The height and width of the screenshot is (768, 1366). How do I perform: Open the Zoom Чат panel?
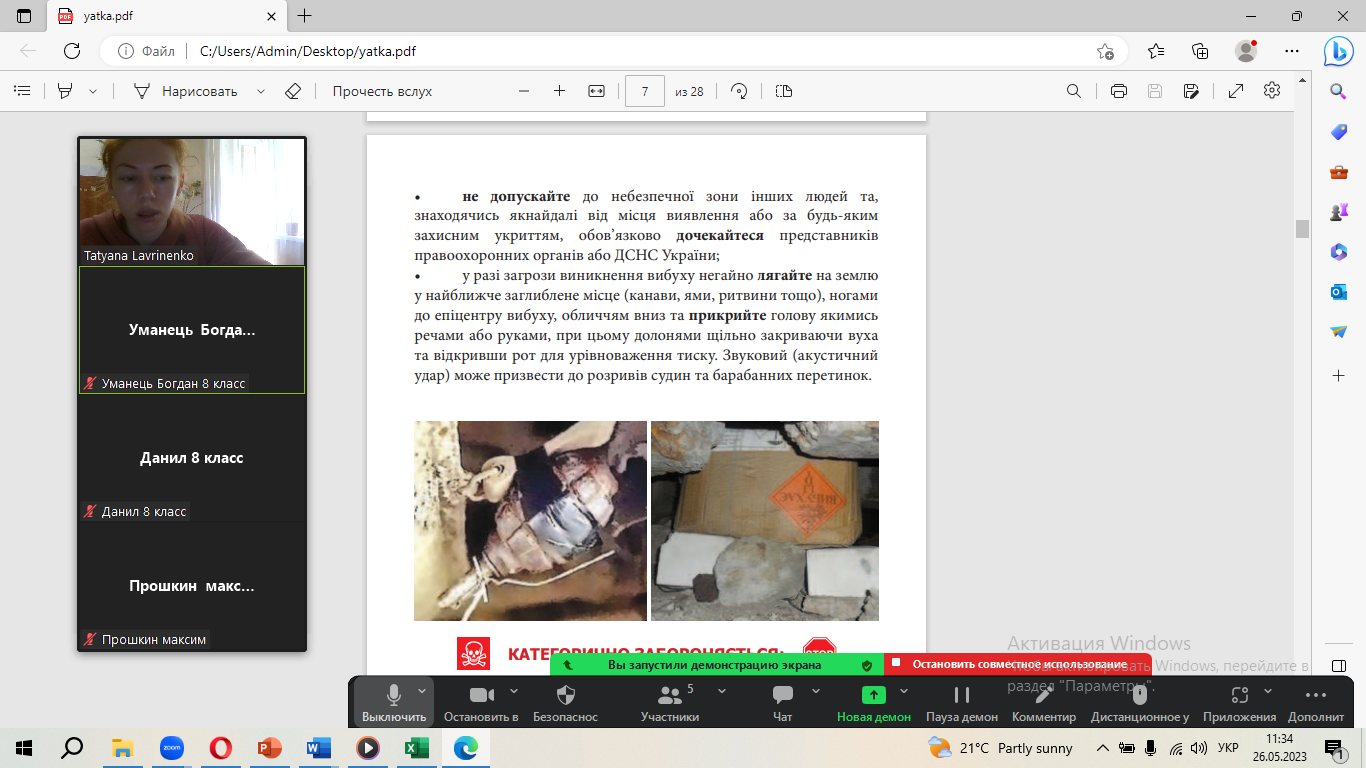pyautogui.click(x=783, y=702)
